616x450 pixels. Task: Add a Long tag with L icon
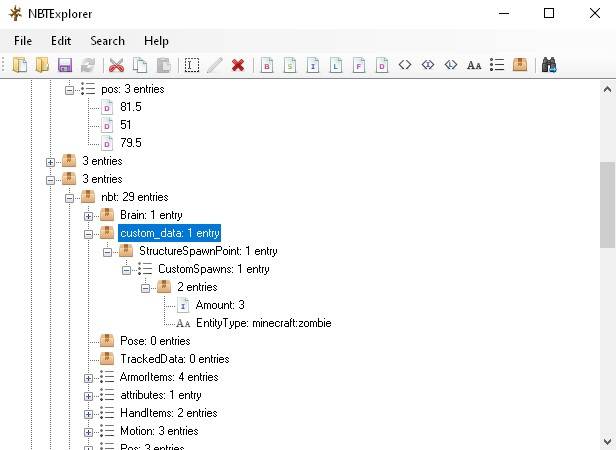(x=336, y=65)
